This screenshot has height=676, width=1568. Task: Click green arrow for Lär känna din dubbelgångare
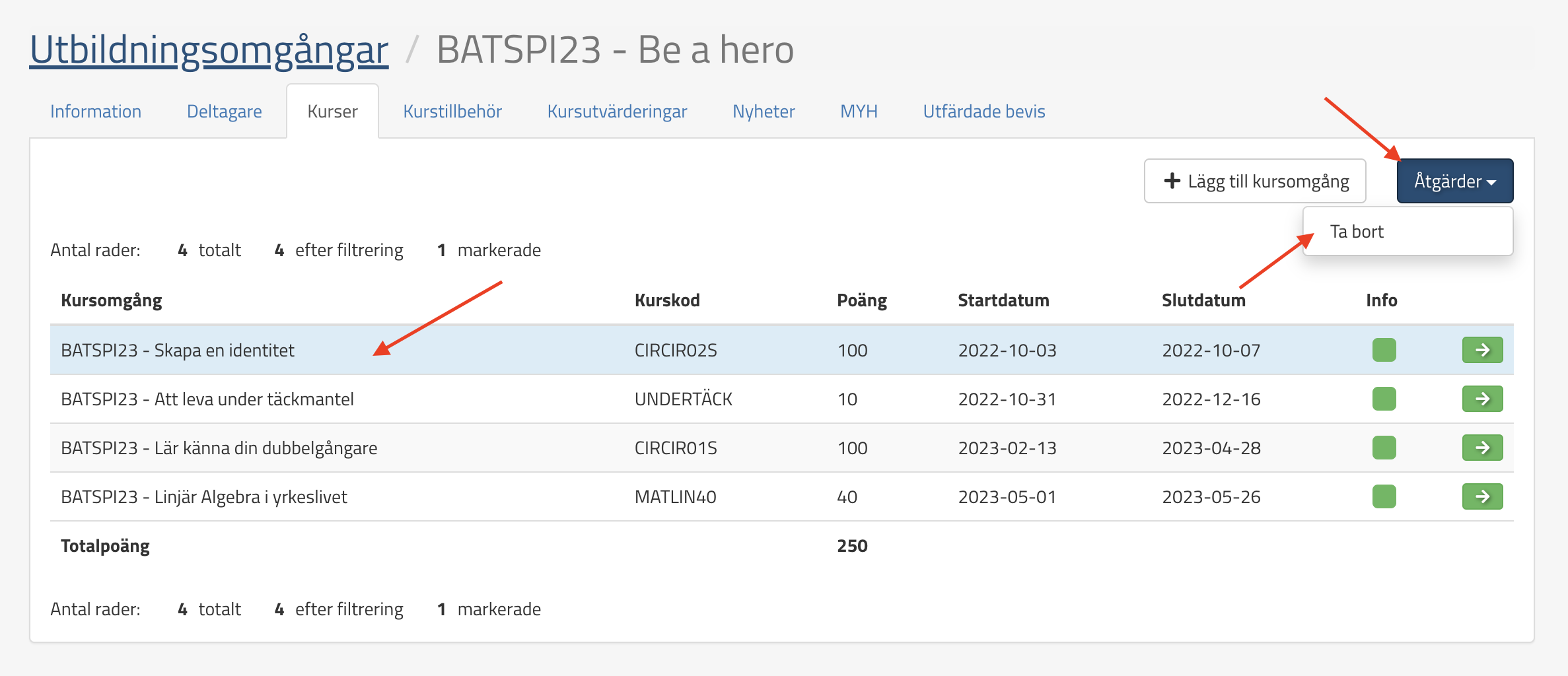click(x=1481, y=448)
